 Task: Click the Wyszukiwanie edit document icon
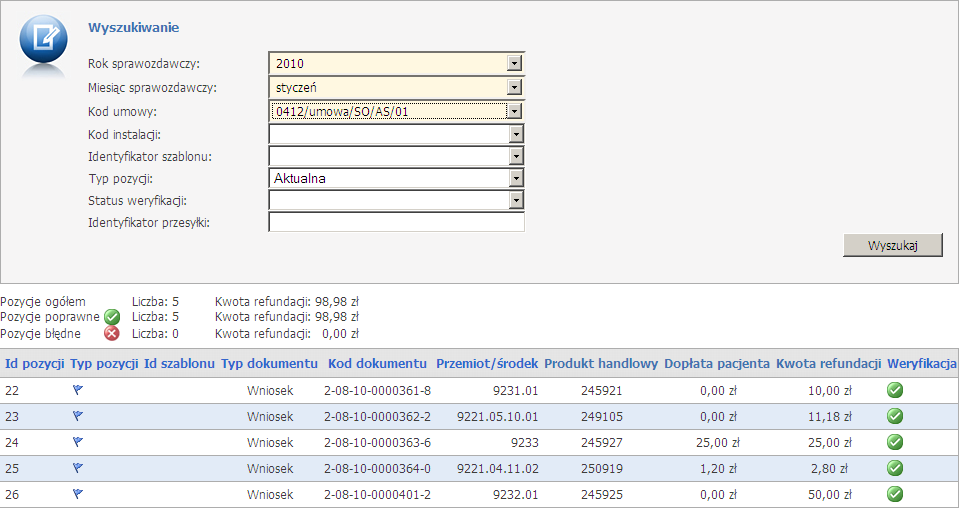(x=44, y=42)
